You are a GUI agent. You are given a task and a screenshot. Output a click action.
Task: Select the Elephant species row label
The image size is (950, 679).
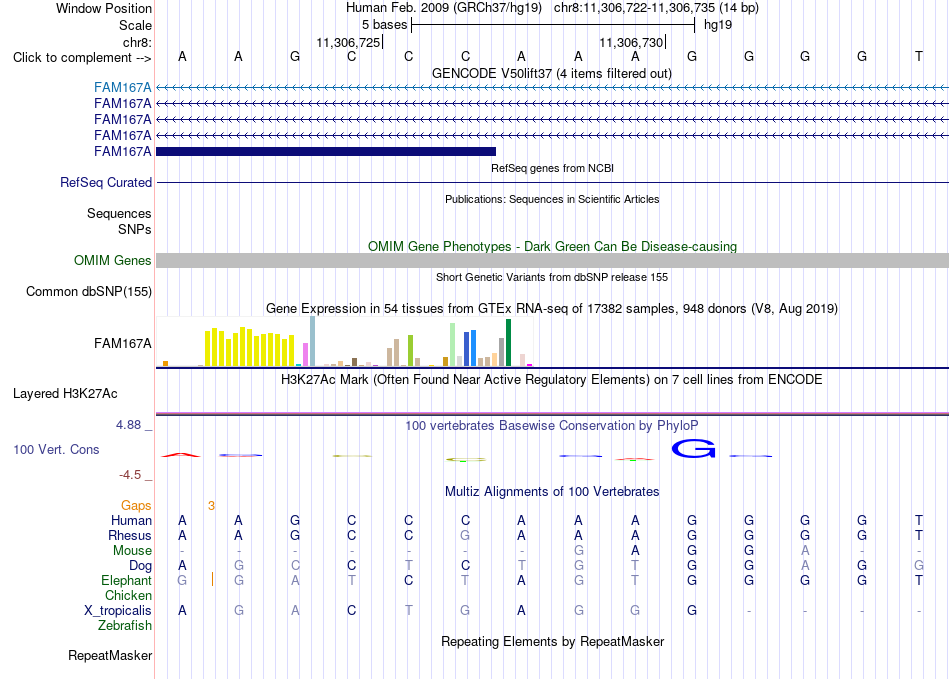[x=126, y=580]
